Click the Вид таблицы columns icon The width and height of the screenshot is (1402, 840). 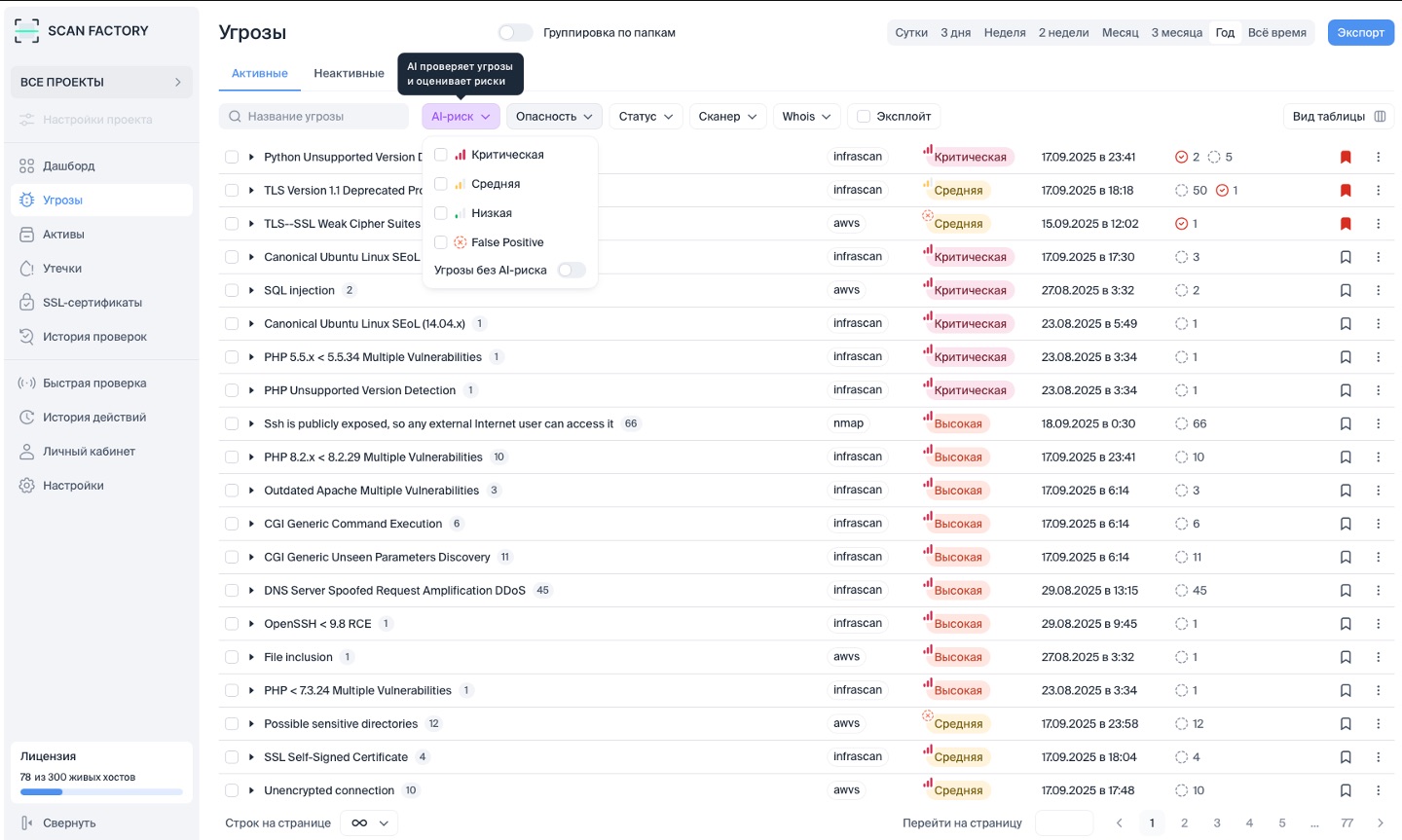1380,117
